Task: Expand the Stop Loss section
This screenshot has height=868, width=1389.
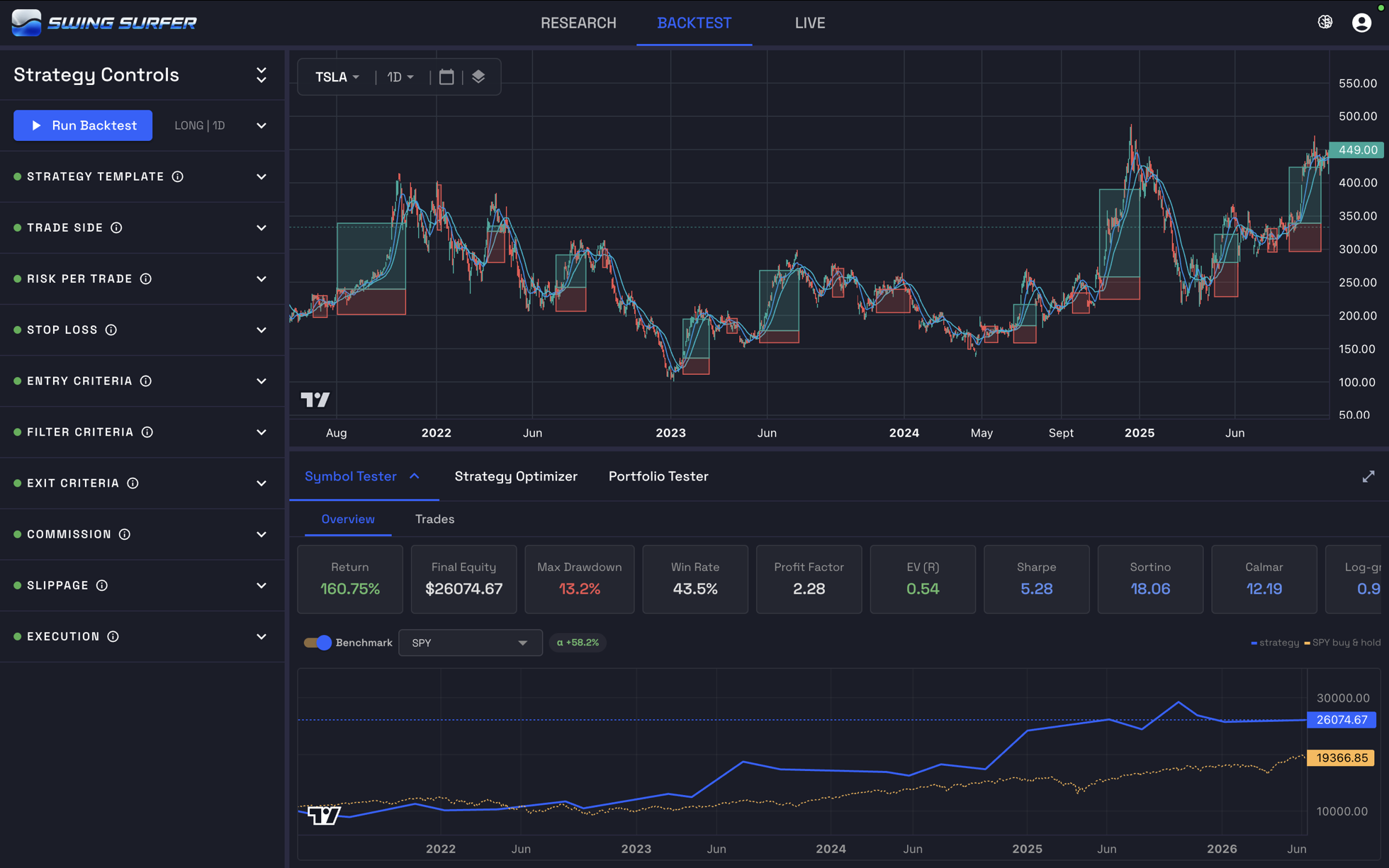Action: point(262,329)
